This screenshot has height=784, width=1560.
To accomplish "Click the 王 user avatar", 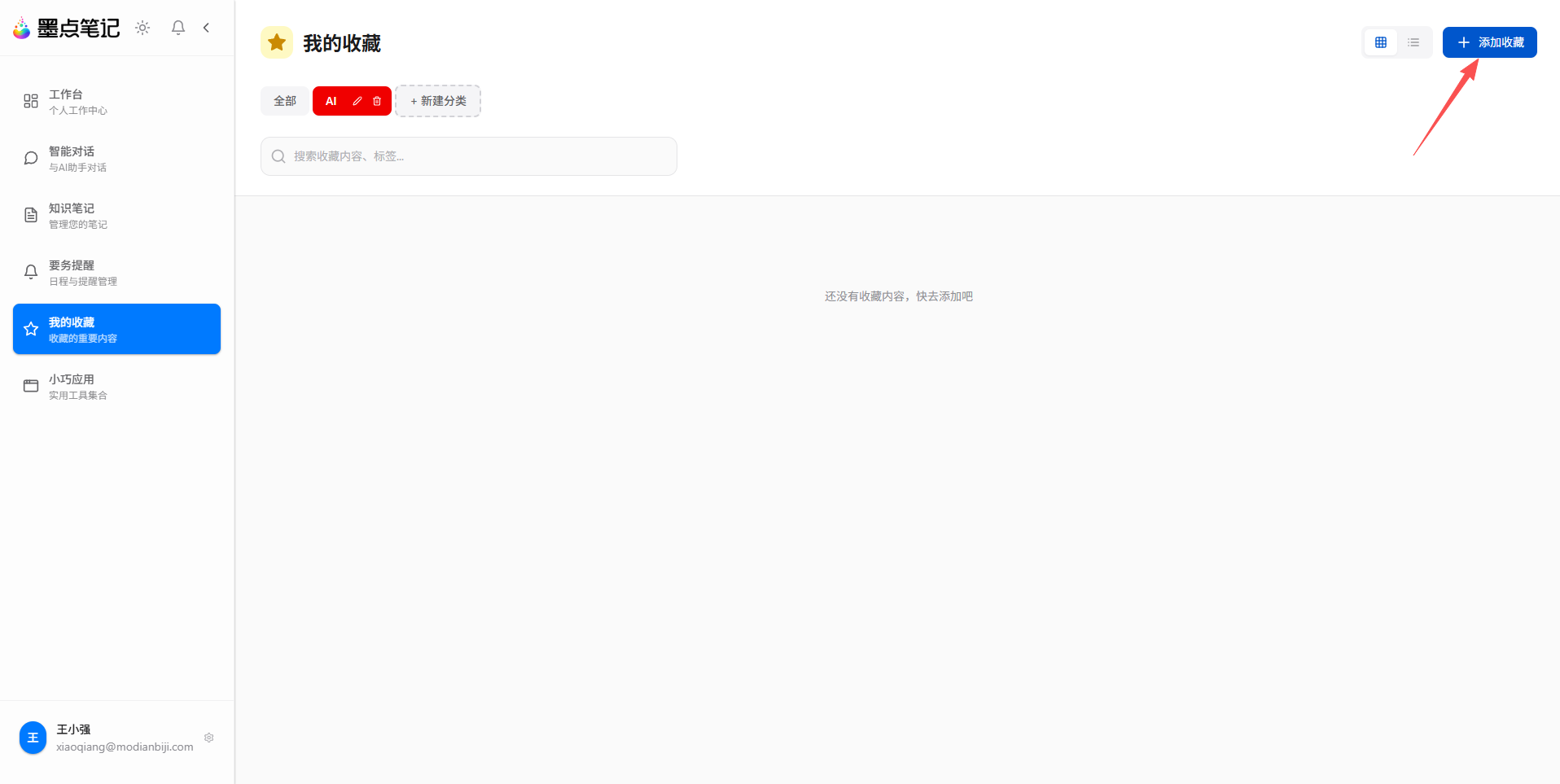I will 33,738.
